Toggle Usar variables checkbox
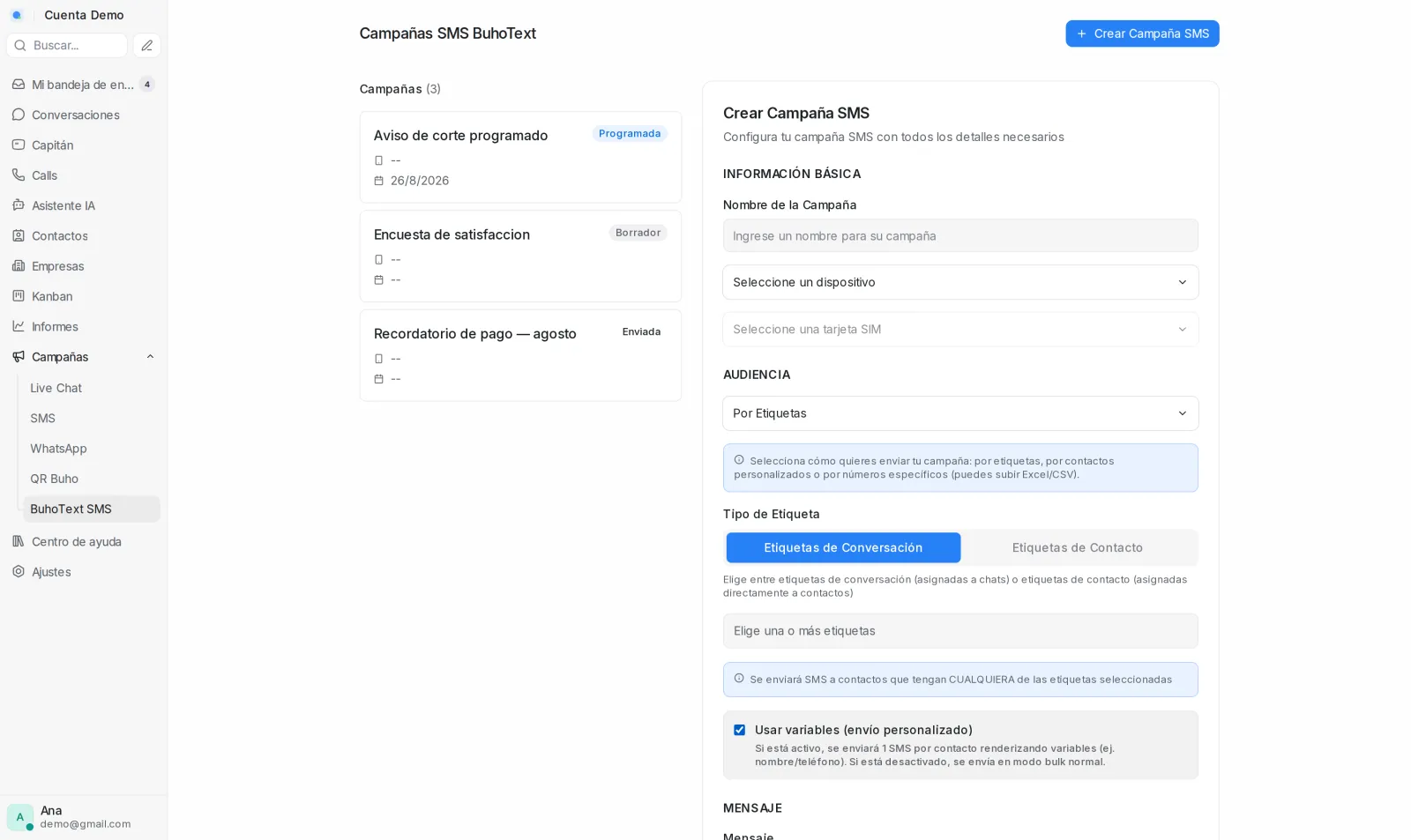Image resolution: width=1411 pixels, height=840 pixels. pyautogui.click(x=739, y=730)
